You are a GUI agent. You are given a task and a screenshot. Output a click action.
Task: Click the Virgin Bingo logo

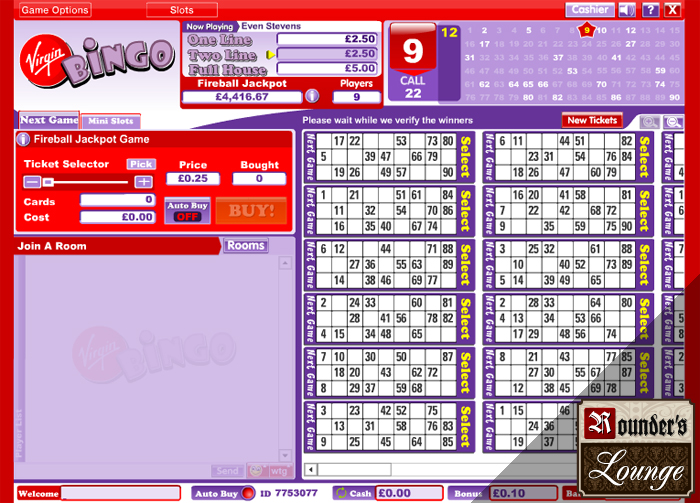coord(96,62)
